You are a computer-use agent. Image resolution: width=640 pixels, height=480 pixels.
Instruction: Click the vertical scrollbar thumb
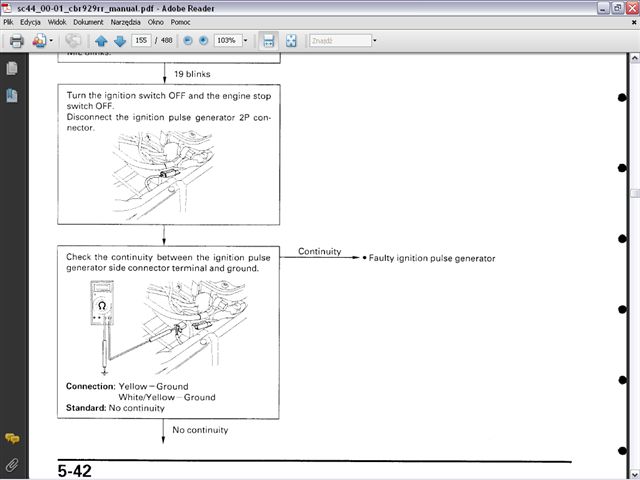[634, 193]
